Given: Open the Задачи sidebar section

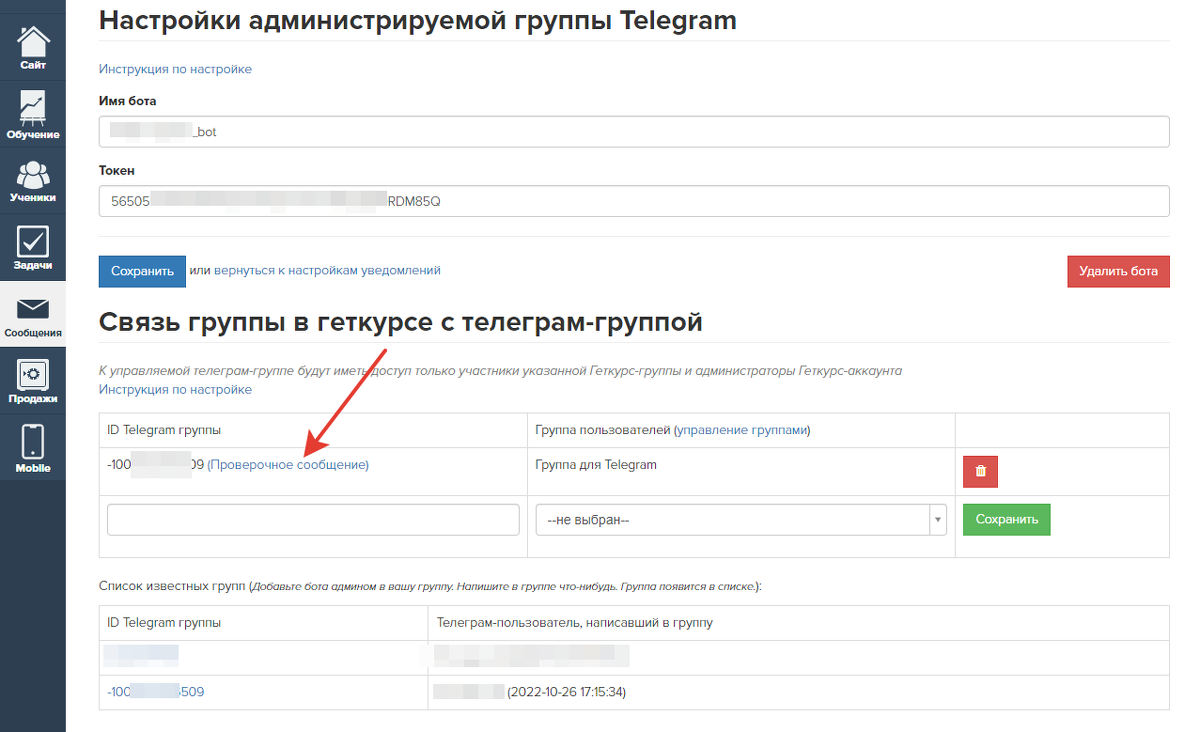Looking at the screenshot, I should pyautogui.click(x=33, y=247).
